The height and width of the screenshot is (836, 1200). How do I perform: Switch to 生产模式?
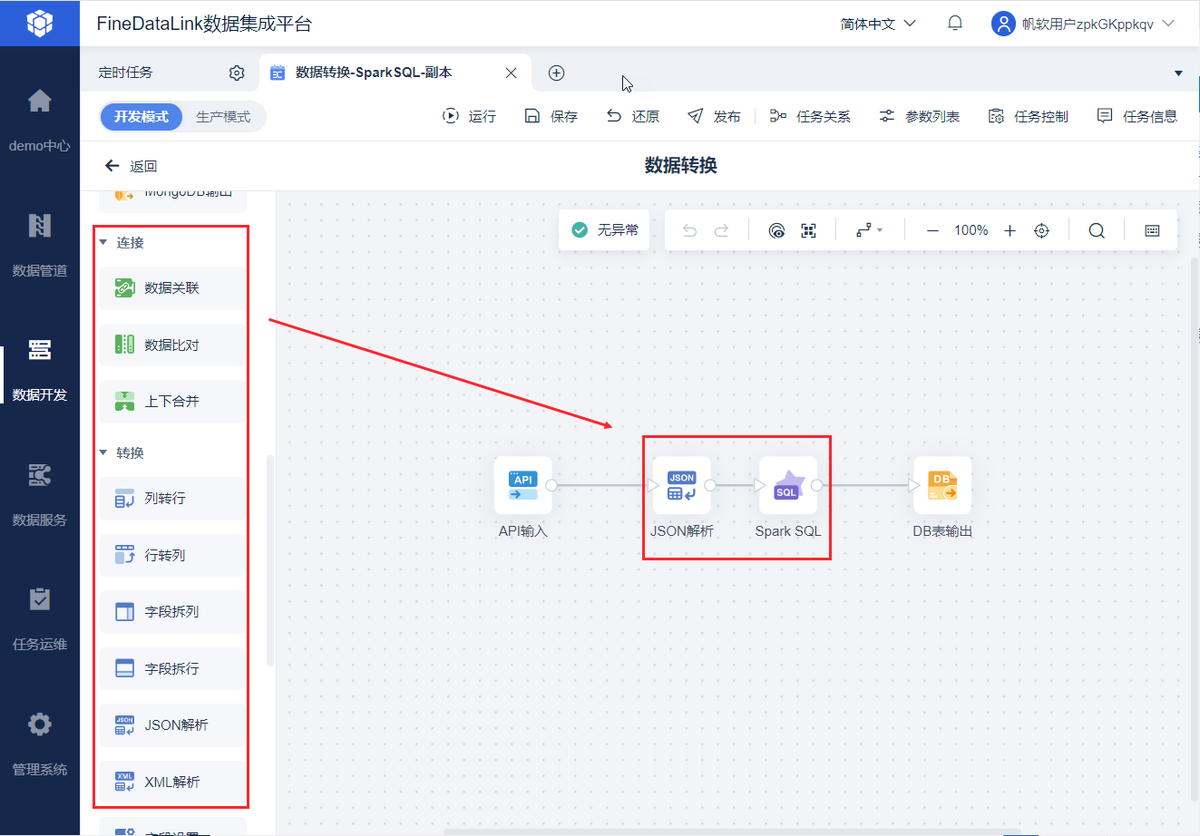click(222, 117)
